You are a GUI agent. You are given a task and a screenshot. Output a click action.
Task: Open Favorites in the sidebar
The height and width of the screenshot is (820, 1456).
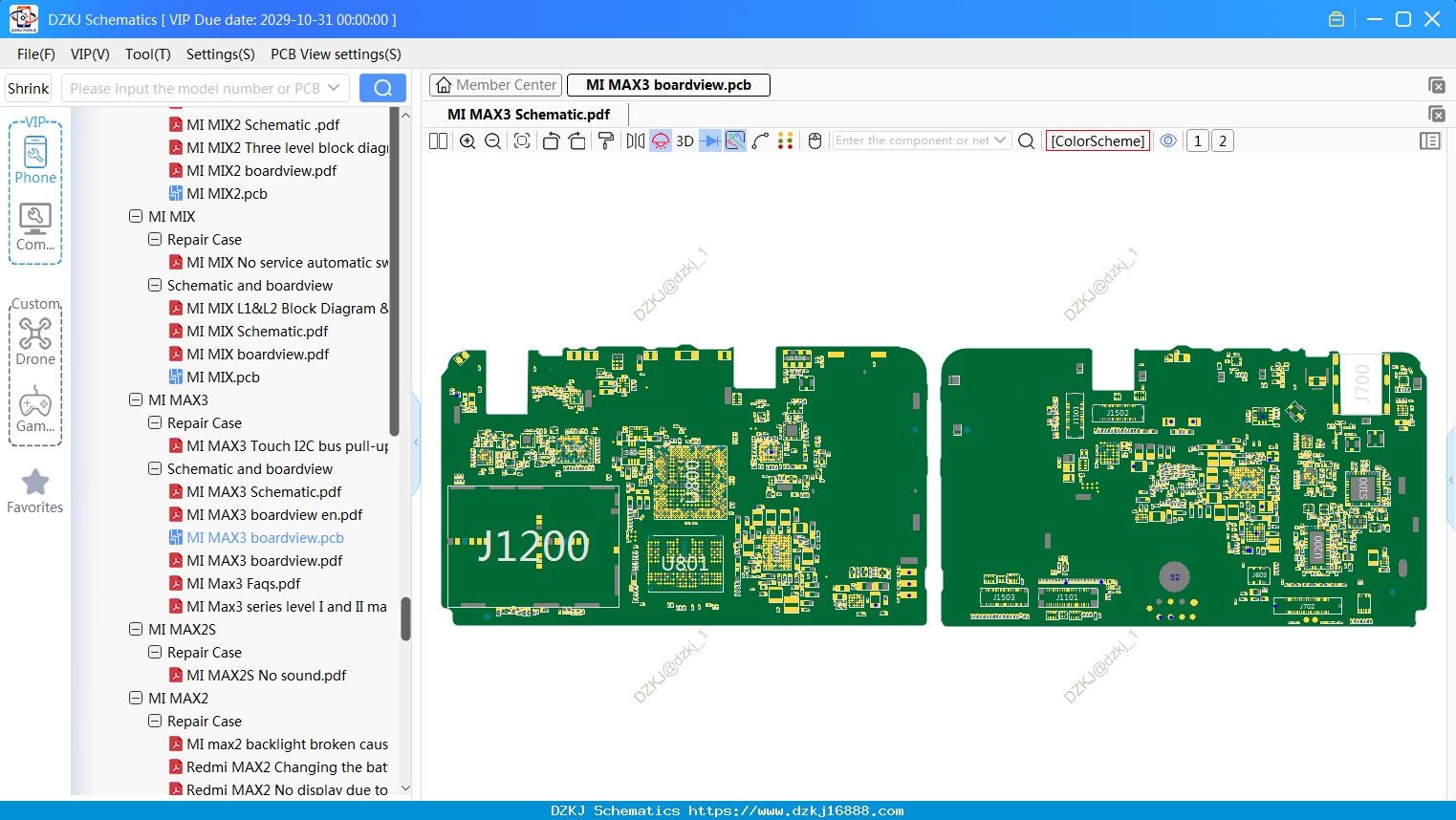pos(35,491)
